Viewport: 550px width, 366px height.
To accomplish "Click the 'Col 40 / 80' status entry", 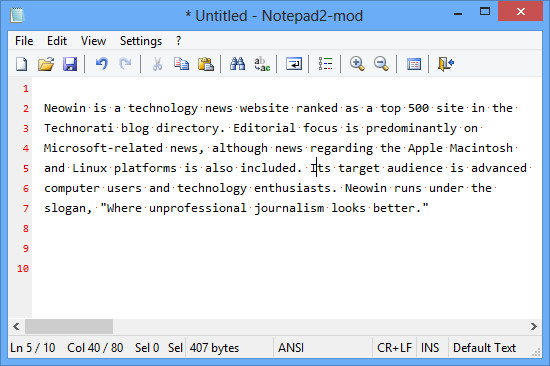I will (x=95, y=348).
